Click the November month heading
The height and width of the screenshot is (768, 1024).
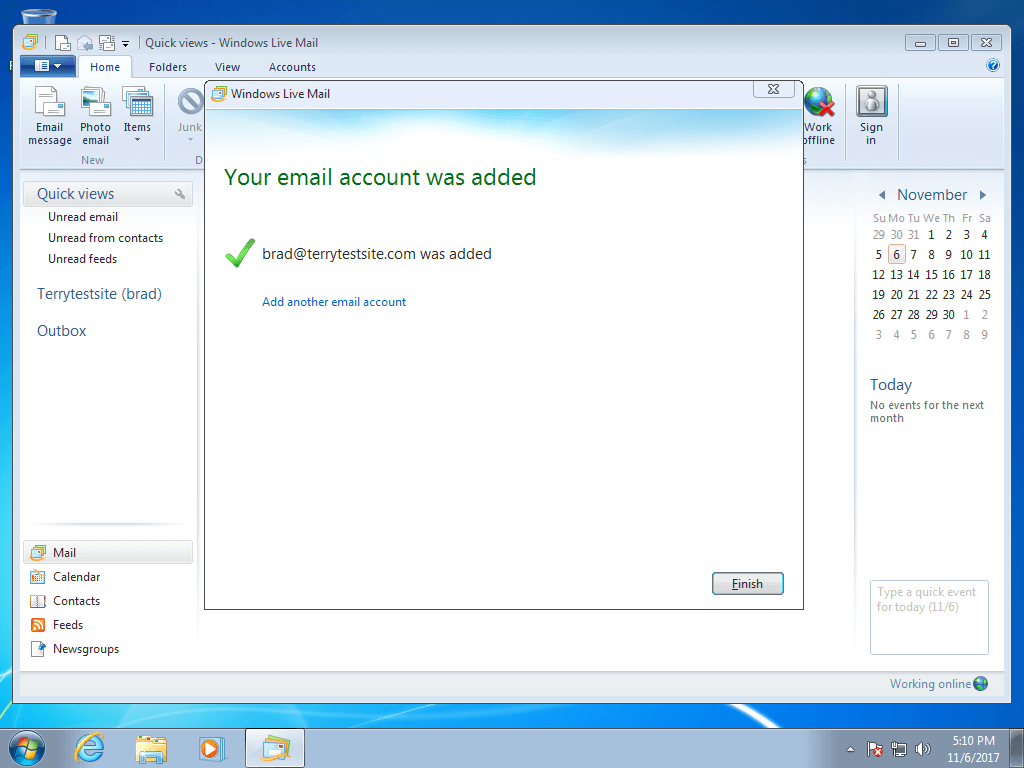point(932,195)
